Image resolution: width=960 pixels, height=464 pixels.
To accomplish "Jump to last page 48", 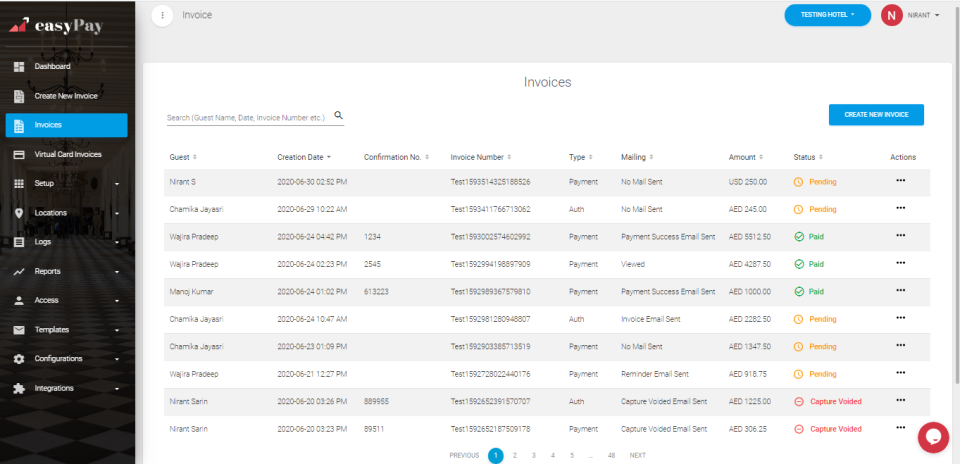I will (x=611, y=455).
